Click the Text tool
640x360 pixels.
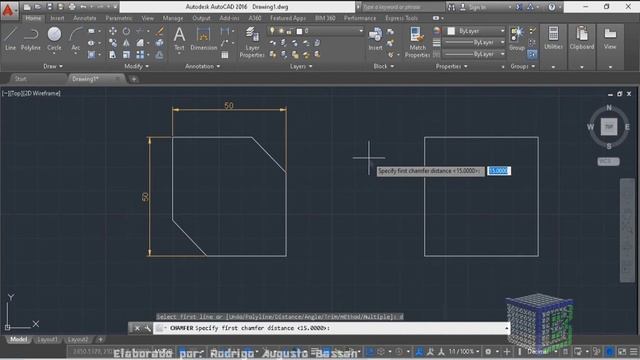click(179, 39)
